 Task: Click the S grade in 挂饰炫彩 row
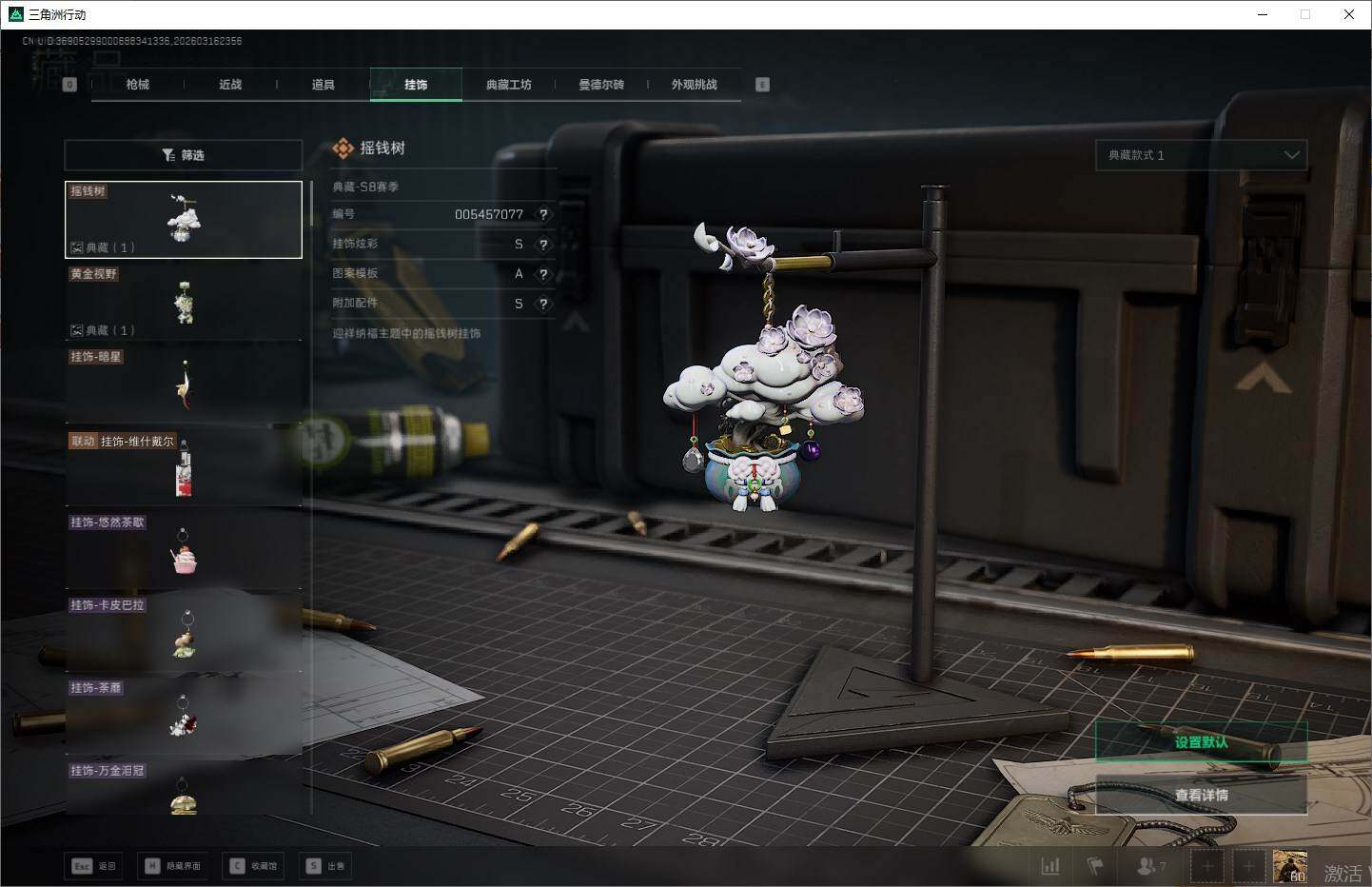[x=519, y=245]
